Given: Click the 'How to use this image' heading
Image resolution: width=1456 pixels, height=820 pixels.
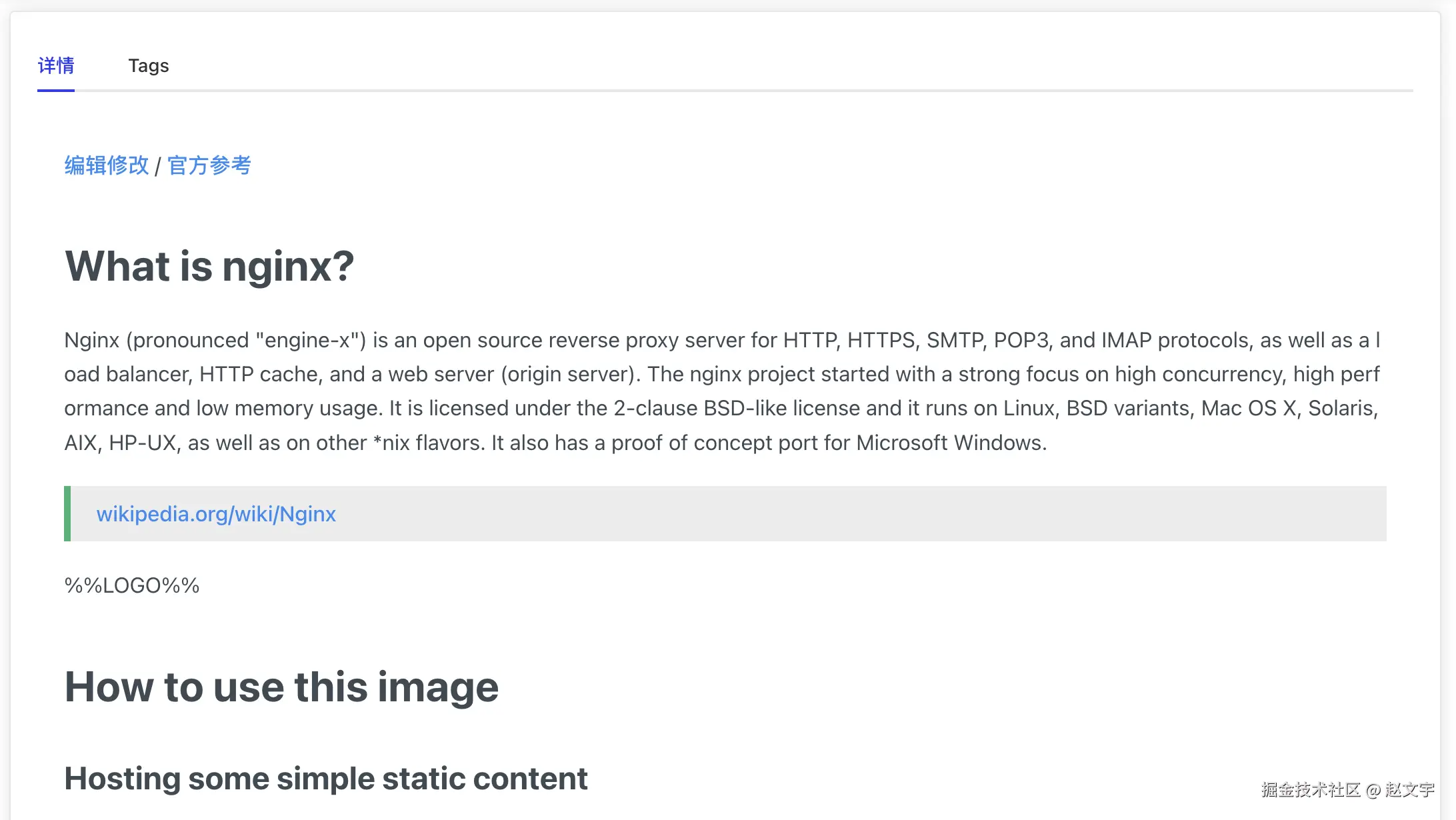Looking at the screenshot, I should pyautogui.click(x=281, y=687).
